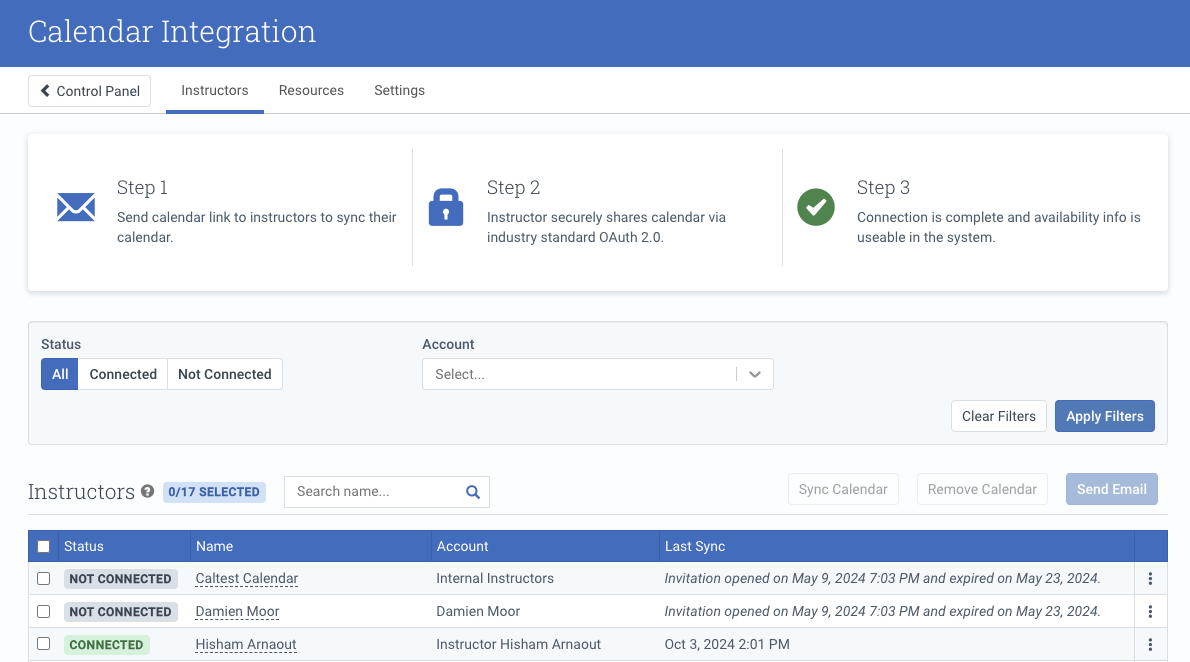Check the Hisham Arnaout row checkbox
Screen dimensions: 1190x662
point(43,644)
